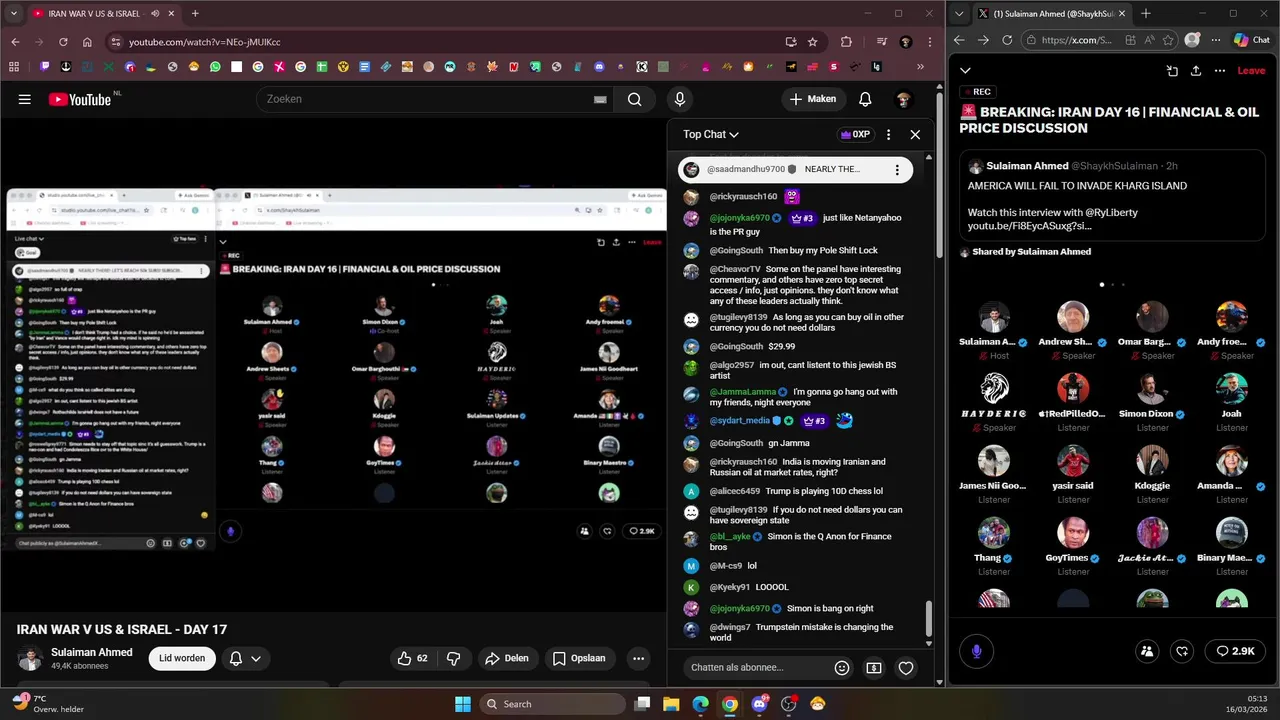Open Chrome extensions puzzle icon
The image size is (1280, 720).
click(x=847, y=42)
